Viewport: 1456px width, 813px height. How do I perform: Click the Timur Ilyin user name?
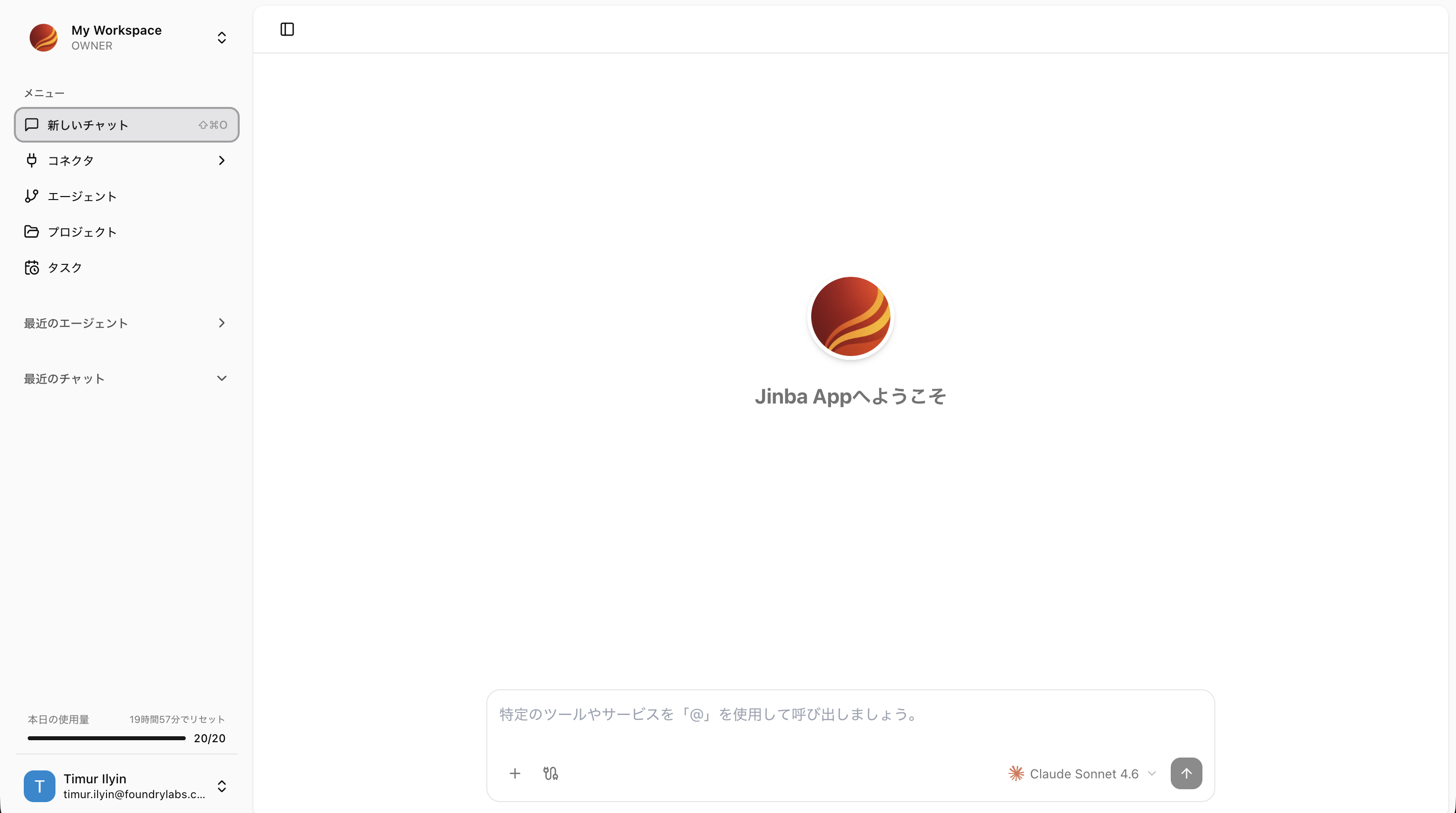(x=95, y=778)
